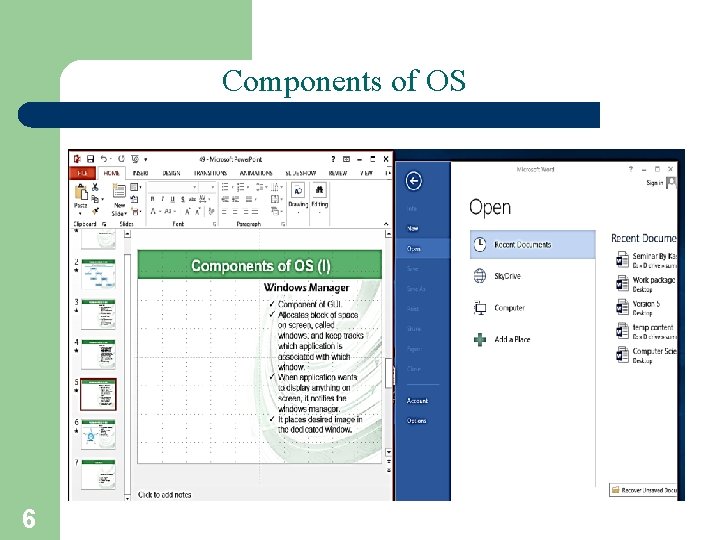Toggle Bold formatting in the Font group
The height and width of the screenshot is (540, 720).
click(x=152, y=199)
